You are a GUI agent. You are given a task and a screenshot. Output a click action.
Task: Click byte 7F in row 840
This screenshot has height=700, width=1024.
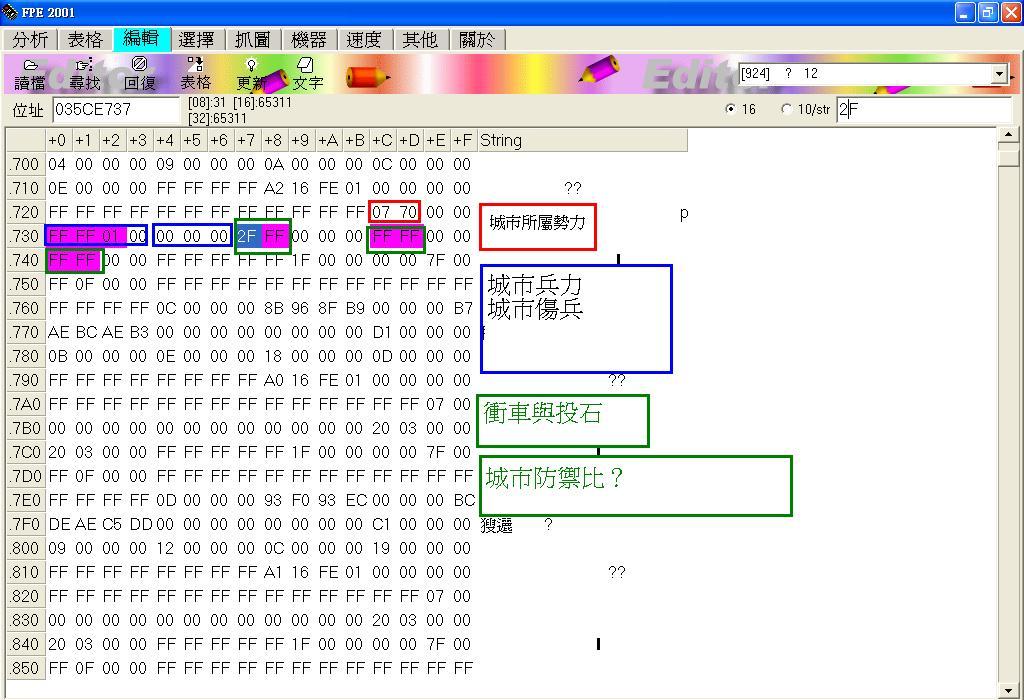435,644
